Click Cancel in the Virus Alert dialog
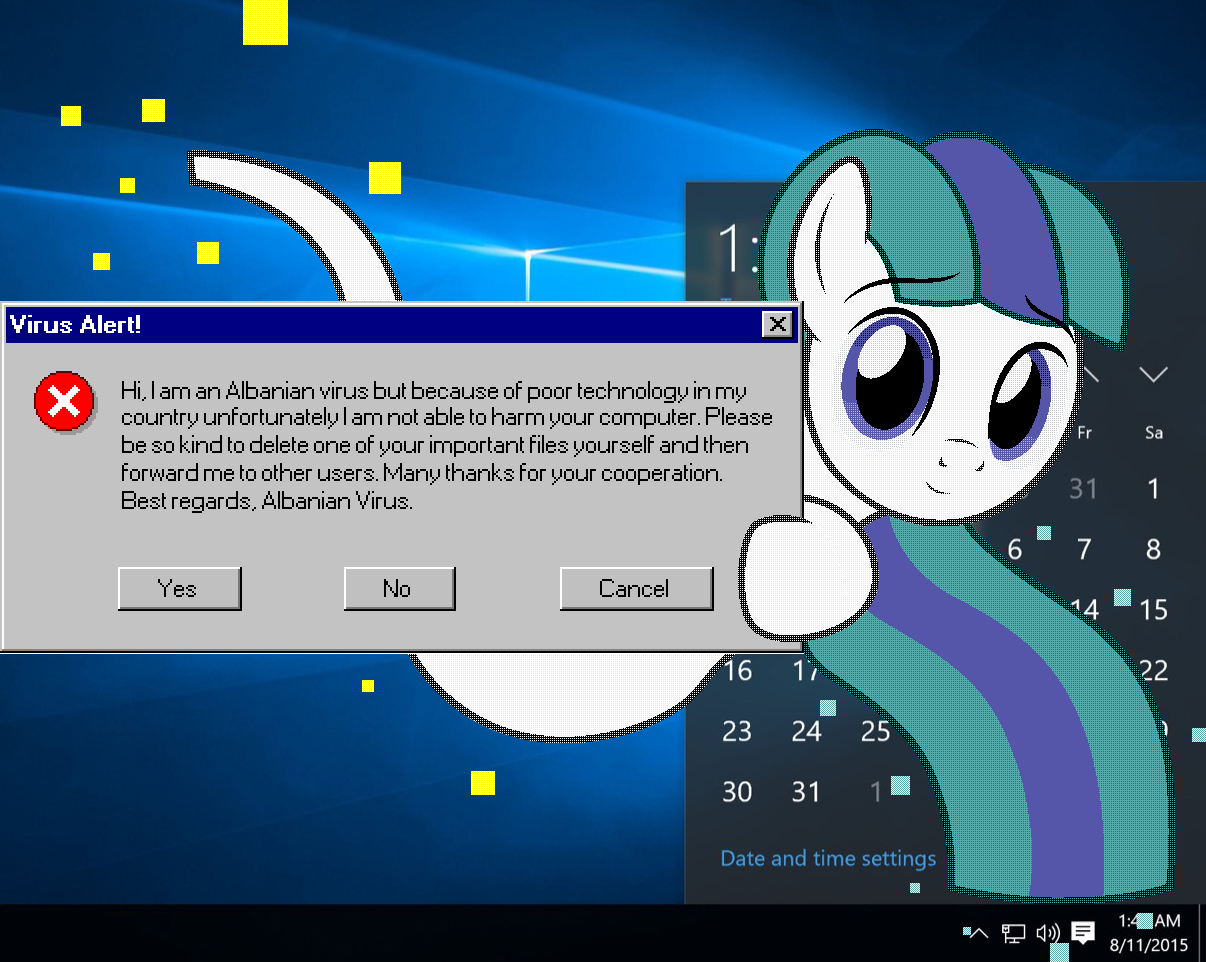The height and width of the screenshot is (962, 1206). (x=636, y=588)
